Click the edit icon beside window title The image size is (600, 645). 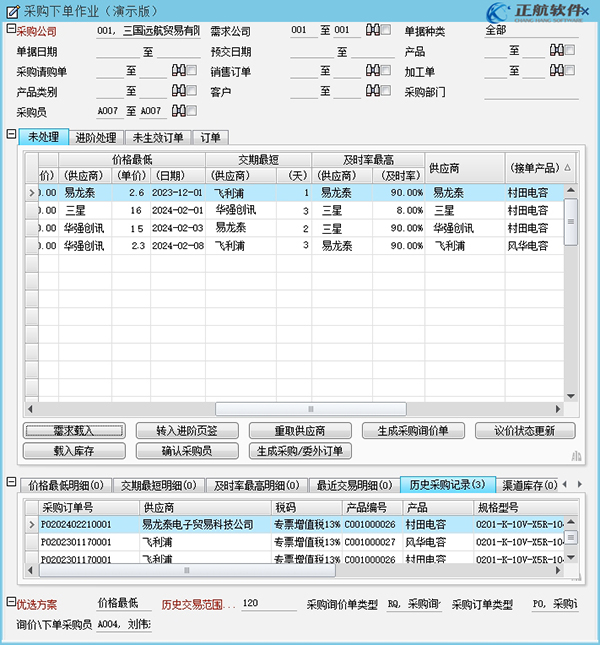click(x=13, y=12)
